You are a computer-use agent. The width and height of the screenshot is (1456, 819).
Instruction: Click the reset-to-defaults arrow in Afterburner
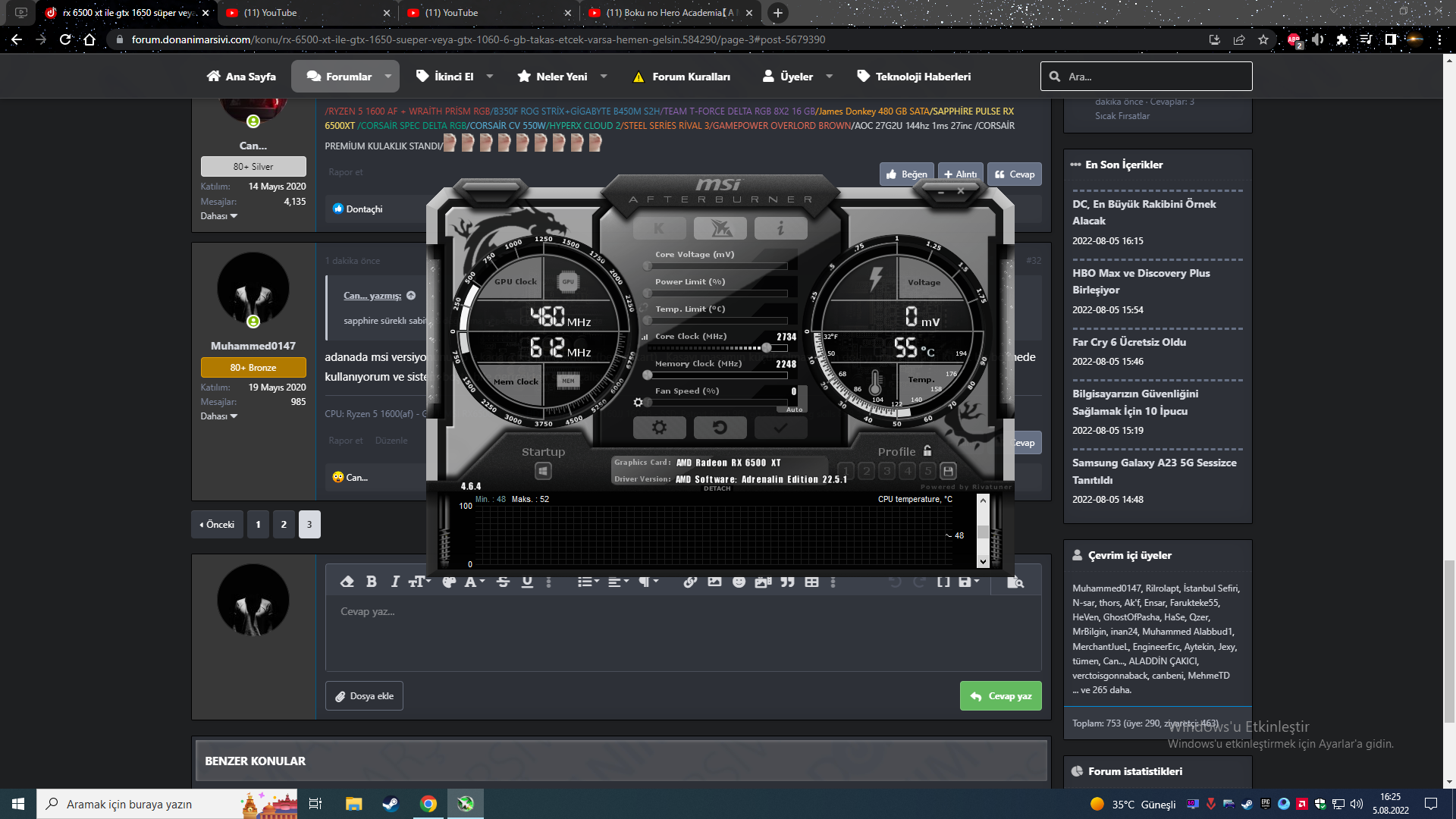tap(720, 428)
